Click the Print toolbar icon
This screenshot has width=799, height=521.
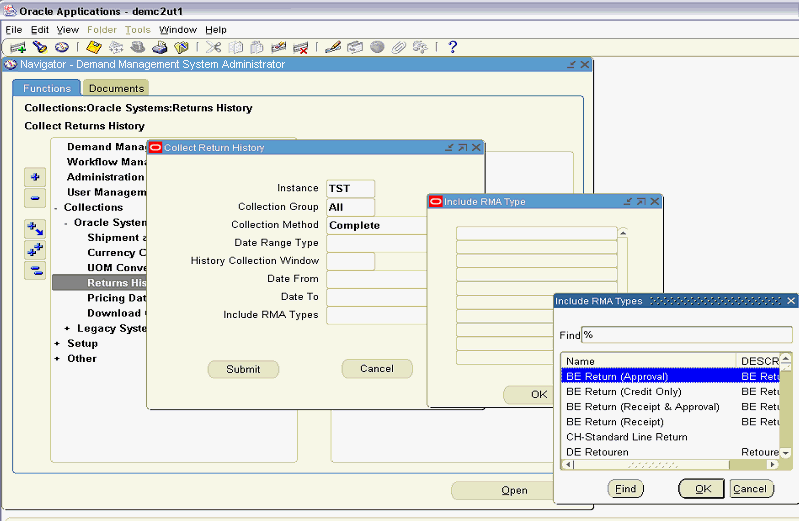tap(159, 47)
